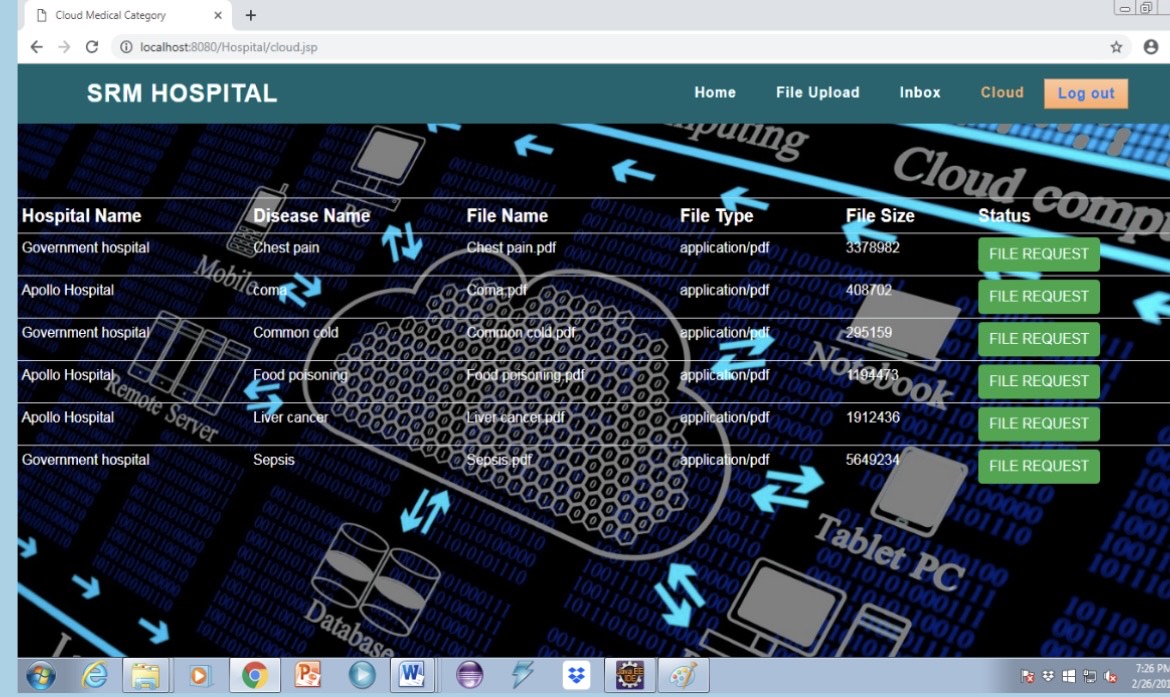This screenshot has height=697, width=1170.
Task: Click FILE REQUEST for Common cold
Action: [x=1039, y=339]
